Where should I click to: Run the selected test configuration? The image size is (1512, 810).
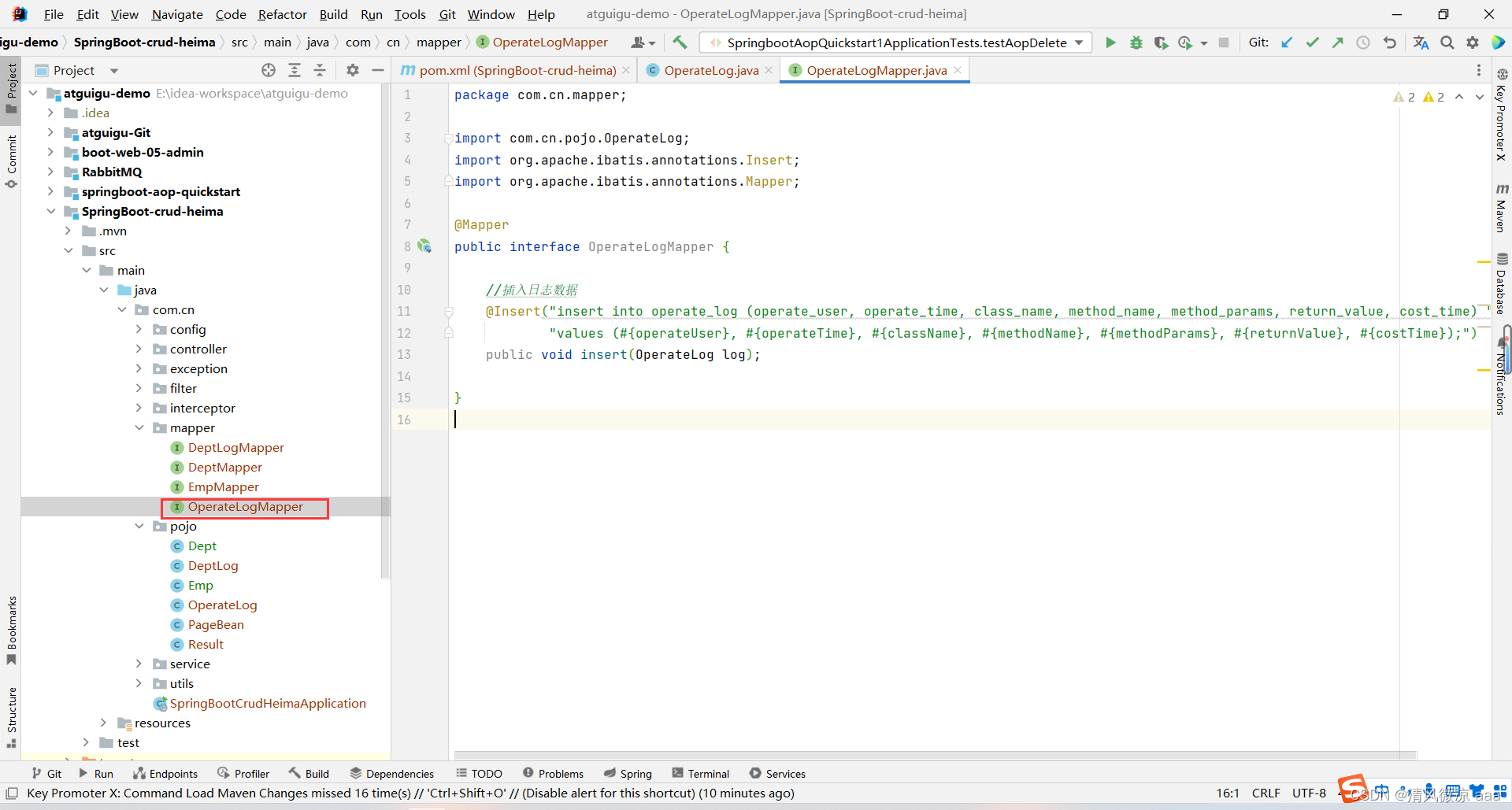click(1110, 43)
